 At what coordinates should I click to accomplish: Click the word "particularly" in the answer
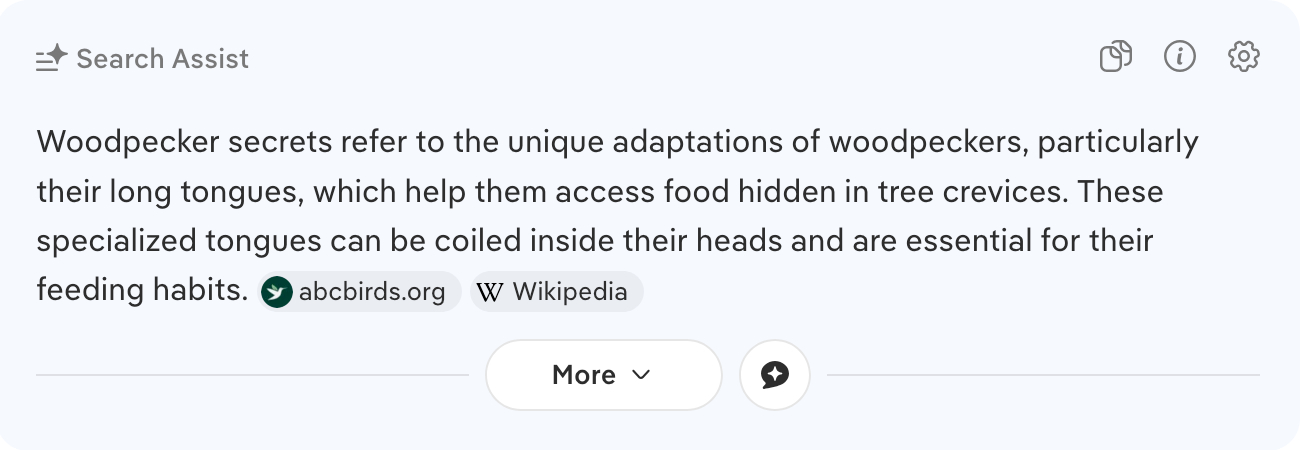[x=1117, y=143]
